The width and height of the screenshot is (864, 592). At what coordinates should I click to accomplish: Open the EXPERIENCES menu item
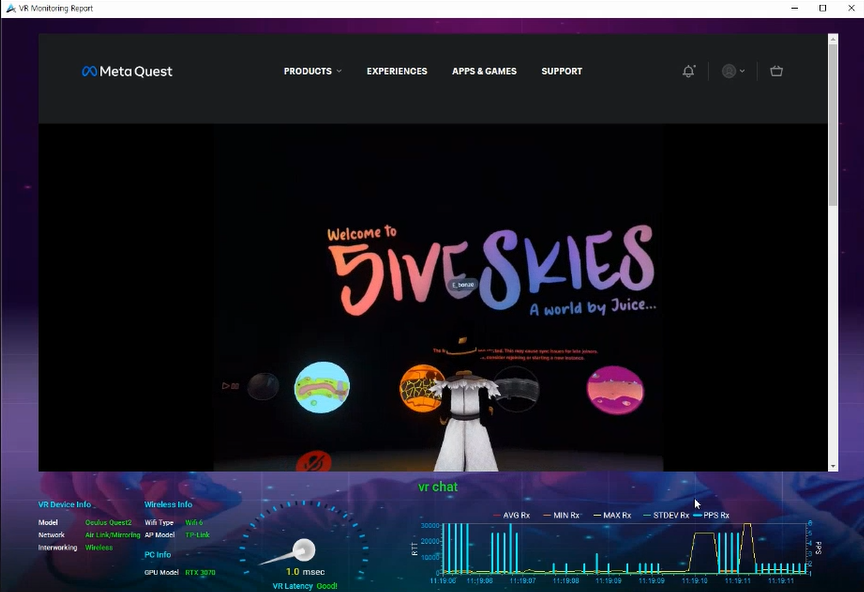click(x=397, y=71)
